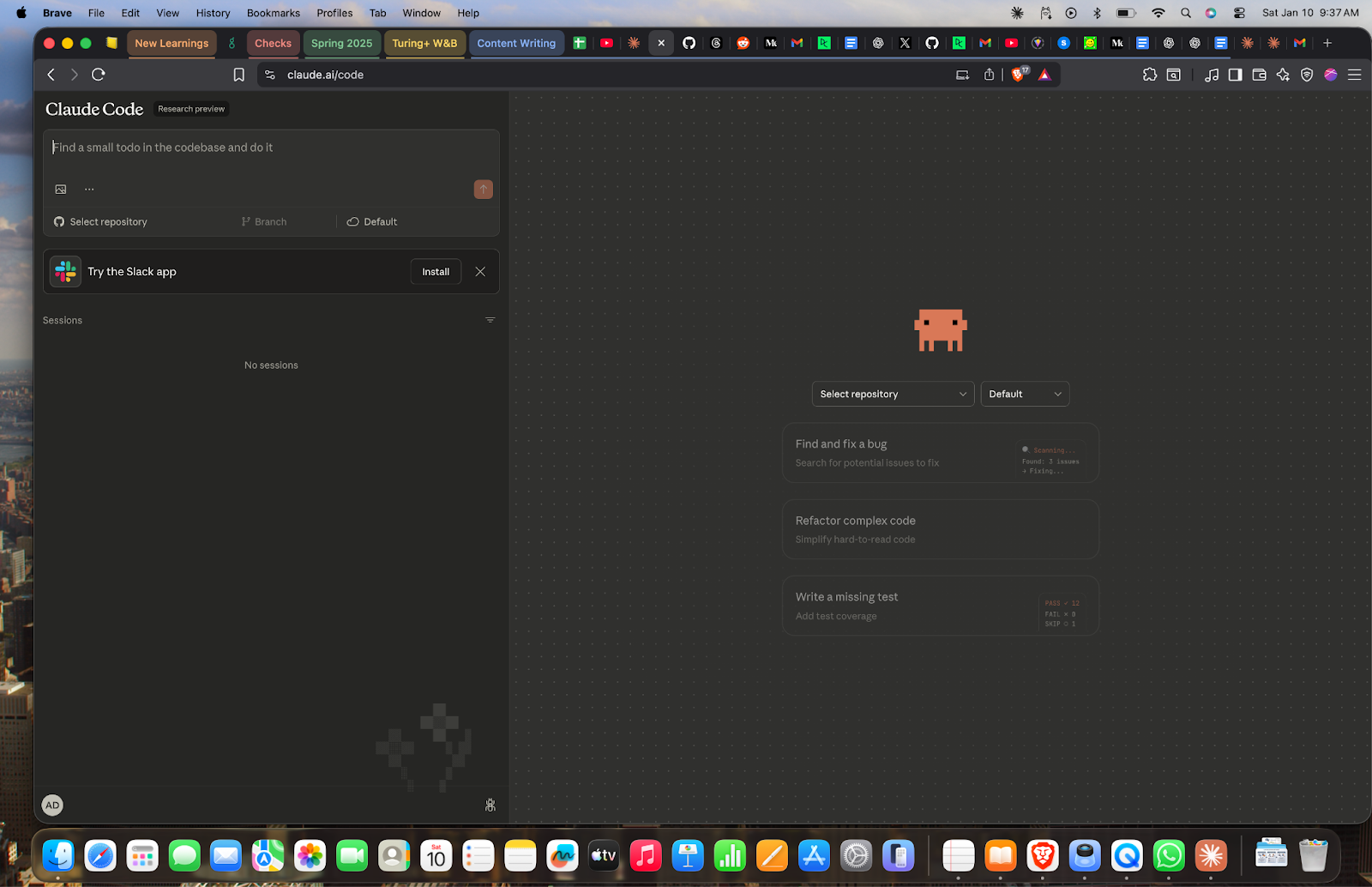Click the bug icon at sidebar bottom

[x=490, y=805]
